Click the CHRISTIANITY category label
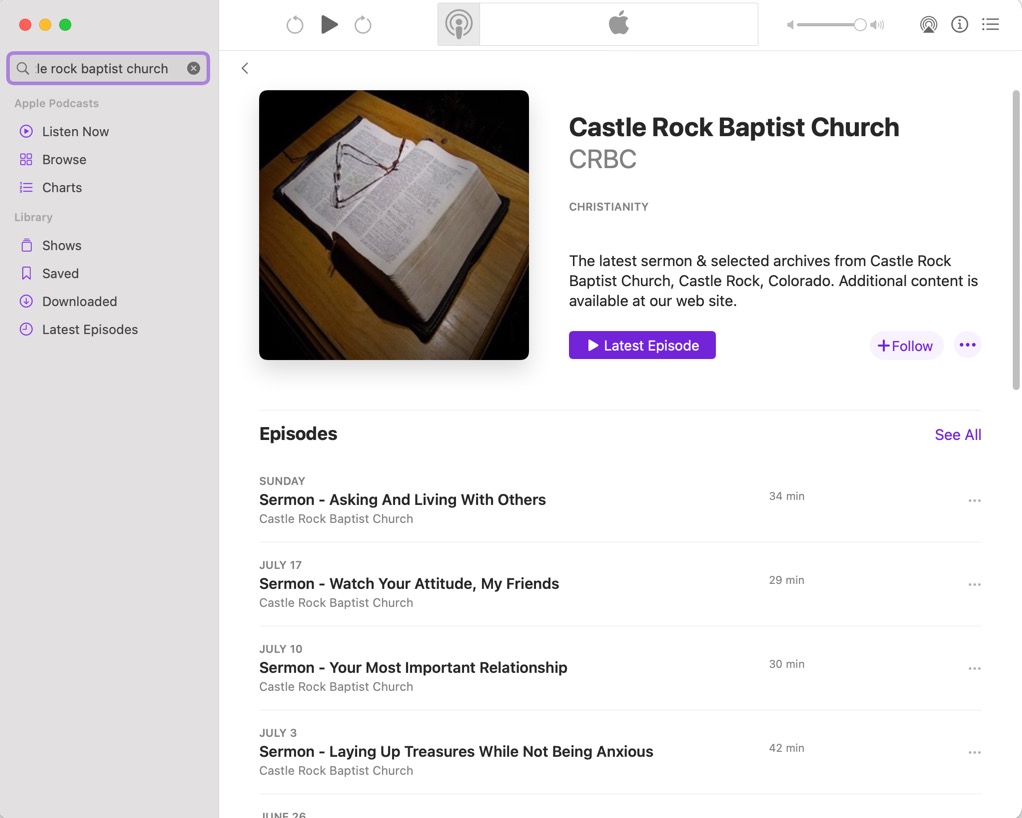 (608, 207)
